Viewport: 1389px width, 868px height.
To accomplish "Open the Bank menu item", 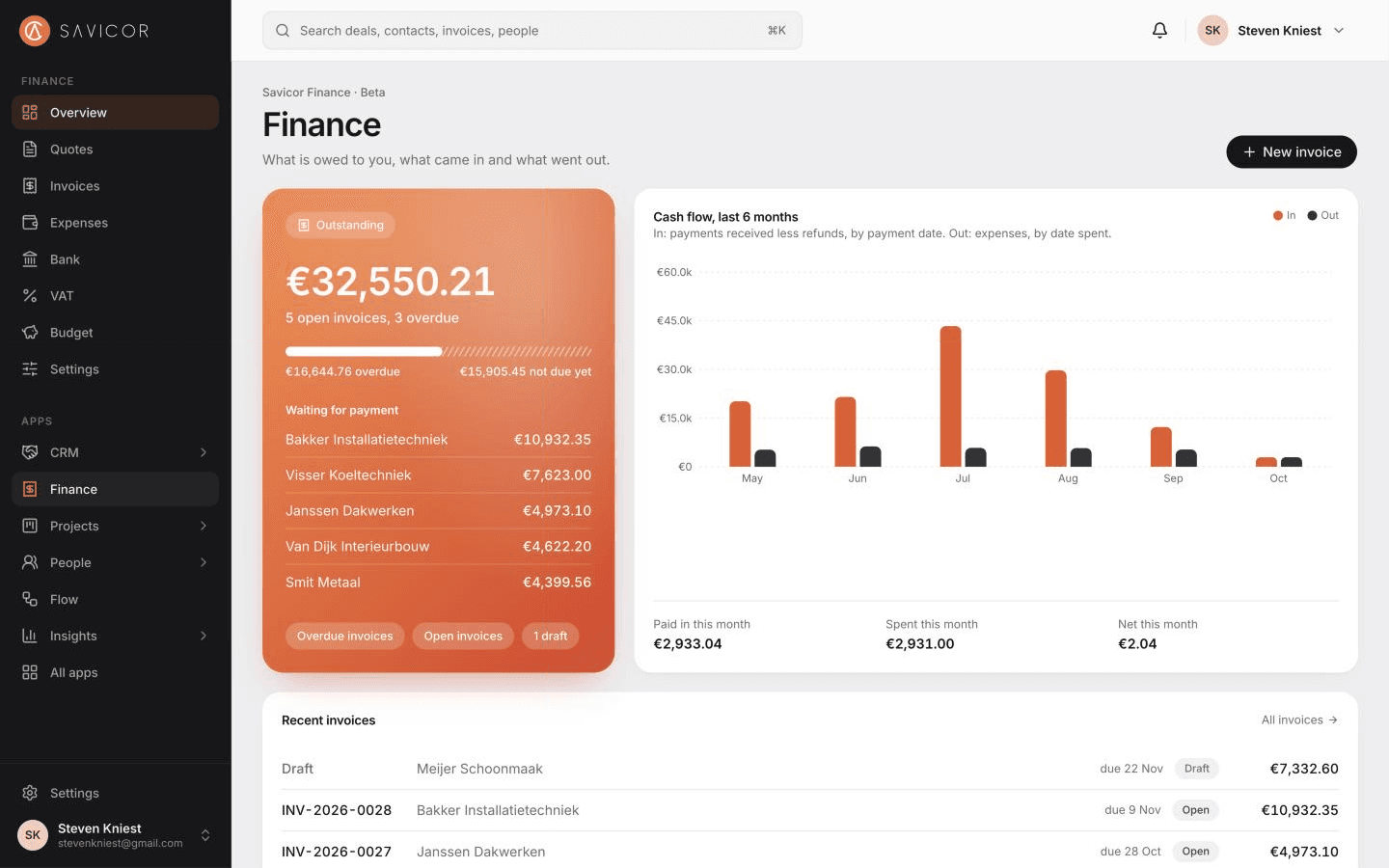I will [x=115, y=259].
